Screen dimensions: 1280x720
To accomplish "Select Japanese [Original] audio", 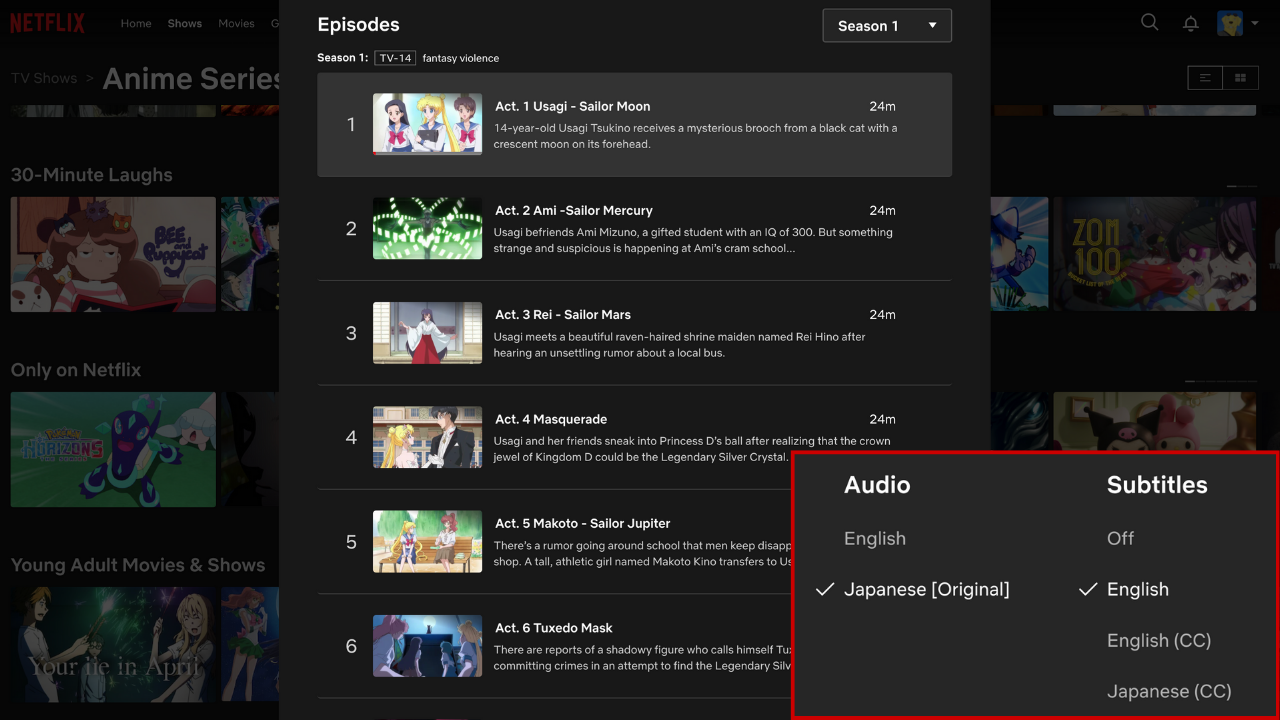I will (926, 589).
